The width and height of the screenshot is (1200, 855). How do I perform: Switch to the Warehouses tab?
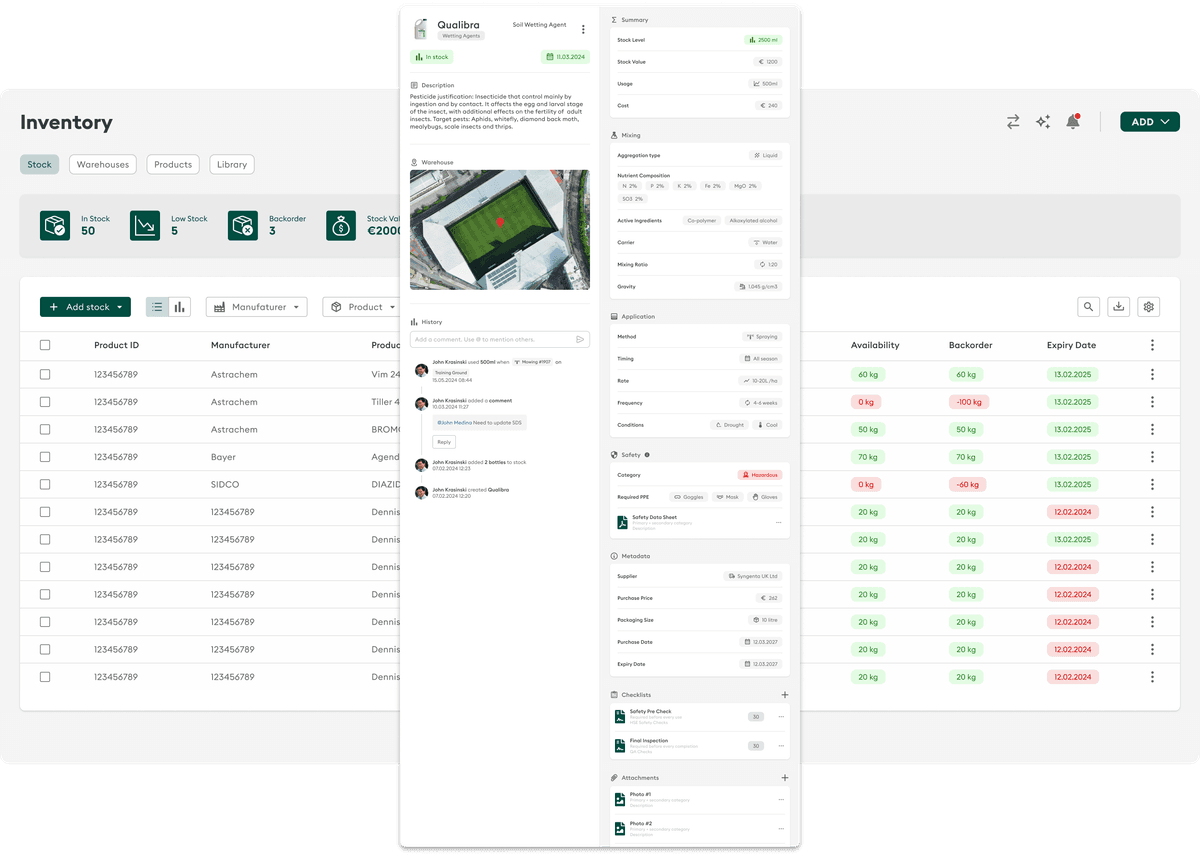tap(102, 164)
